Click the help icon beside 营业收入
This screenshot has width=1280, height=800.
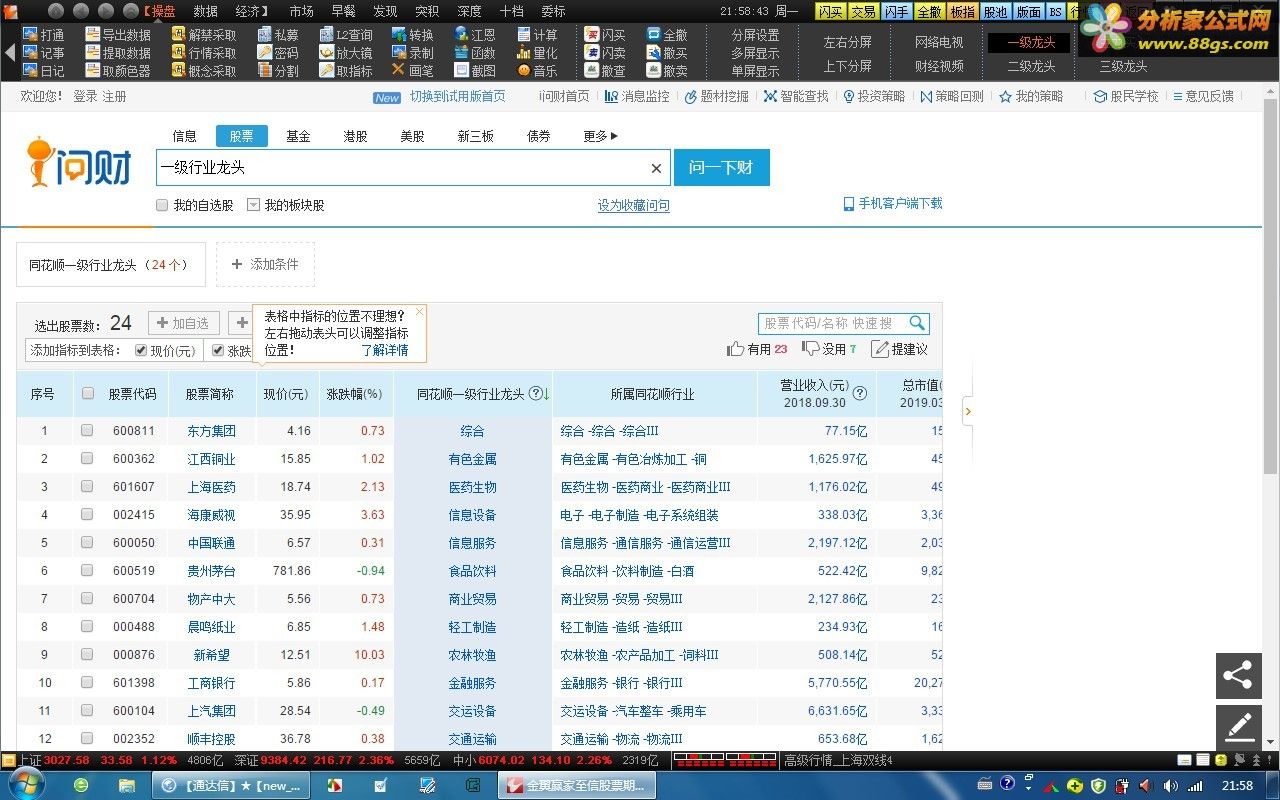[860, 394]
